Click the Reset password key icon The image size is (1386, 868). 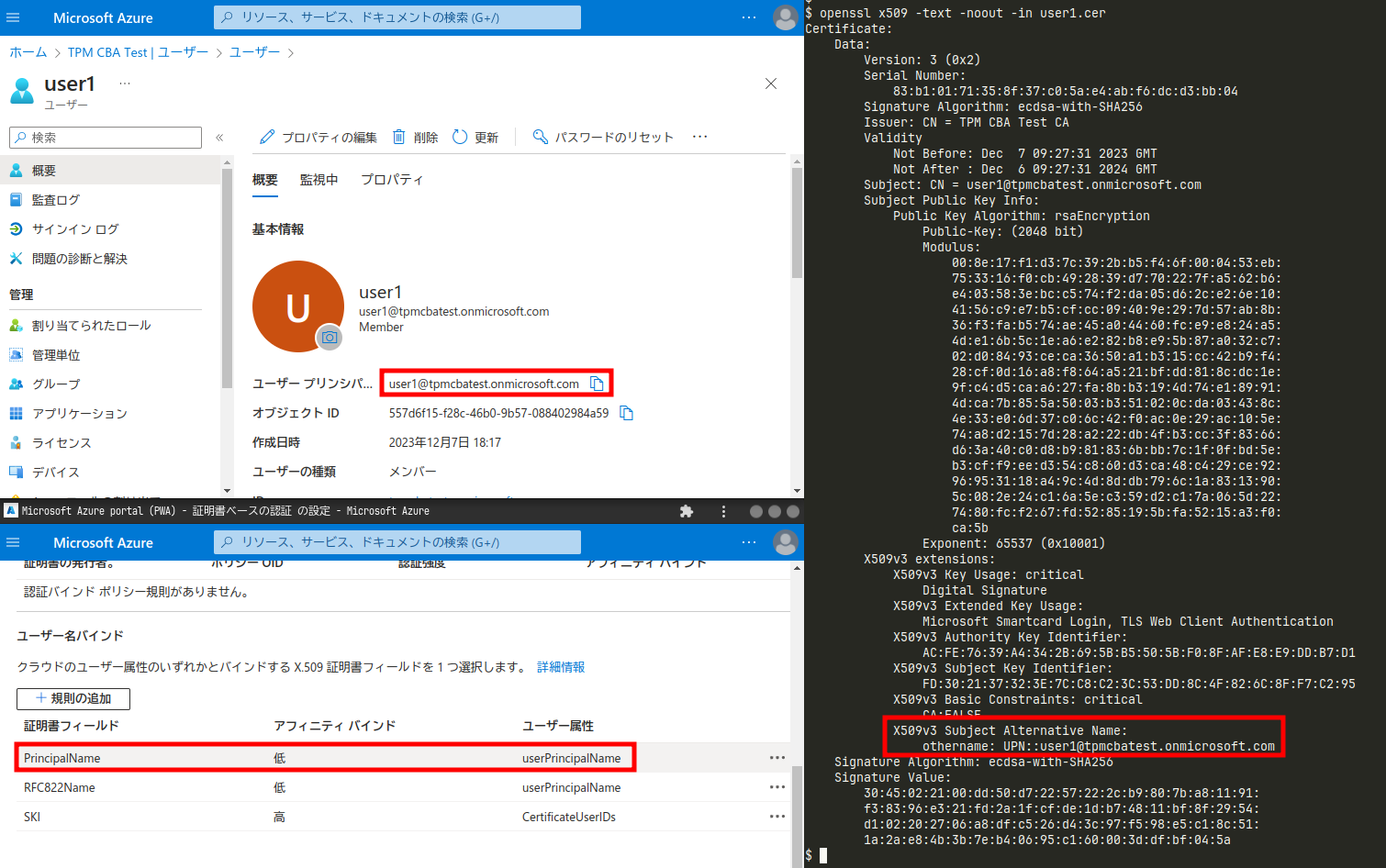point(541,137)
